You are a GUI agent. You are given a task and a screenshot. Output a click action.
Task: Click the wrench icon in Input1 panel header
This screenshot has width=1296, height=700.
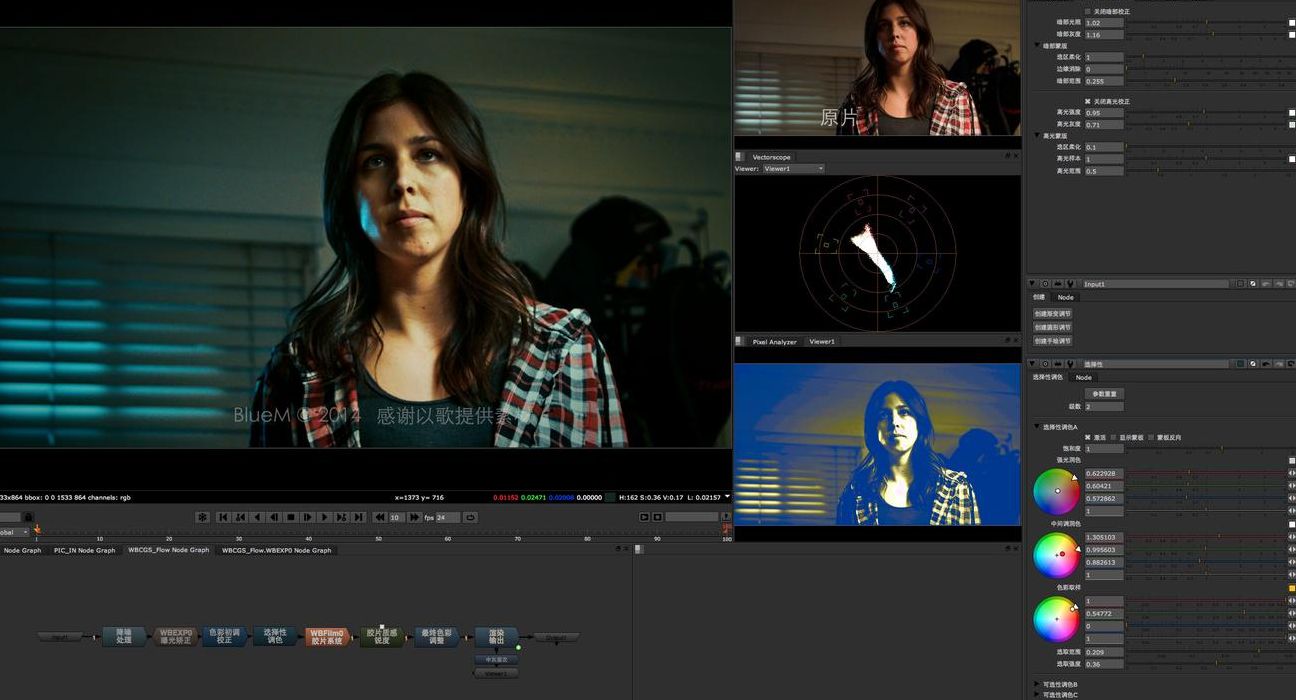tap(1070, 284)
